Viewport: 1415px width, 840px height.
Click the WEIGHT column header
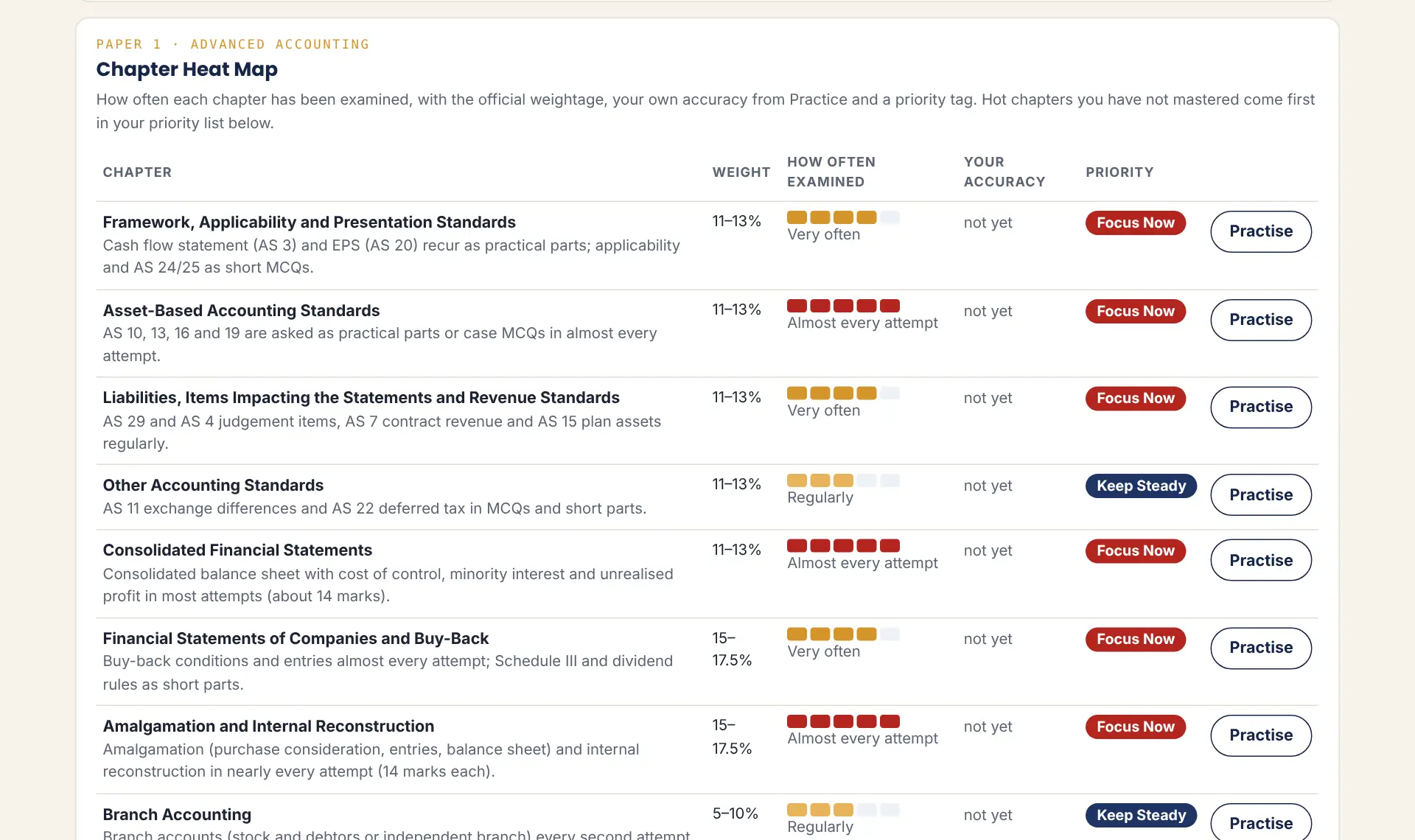[741, 172]
